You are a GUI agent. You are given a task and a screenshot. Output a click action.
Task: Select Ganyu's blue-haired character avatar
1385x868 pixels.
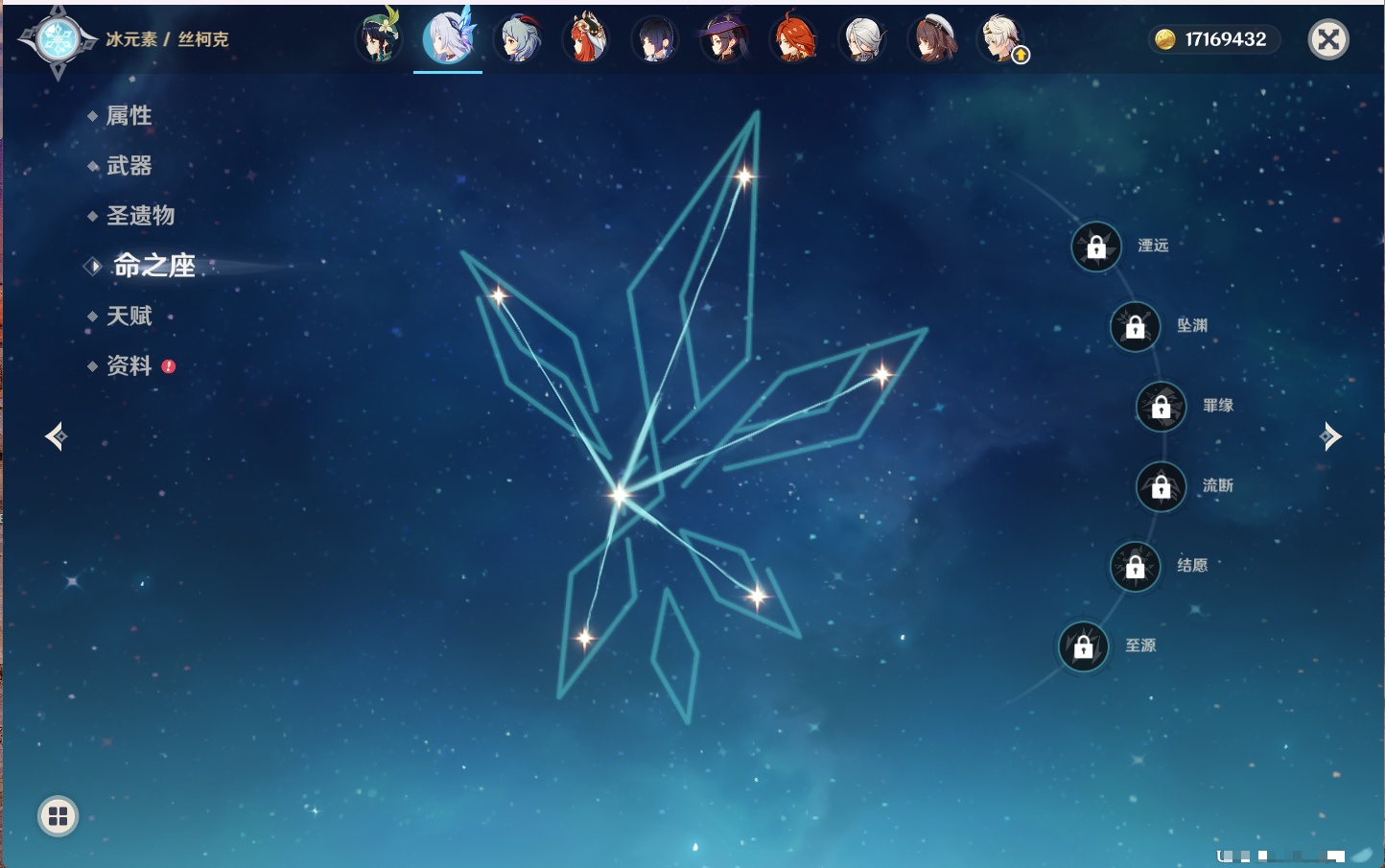518,40
